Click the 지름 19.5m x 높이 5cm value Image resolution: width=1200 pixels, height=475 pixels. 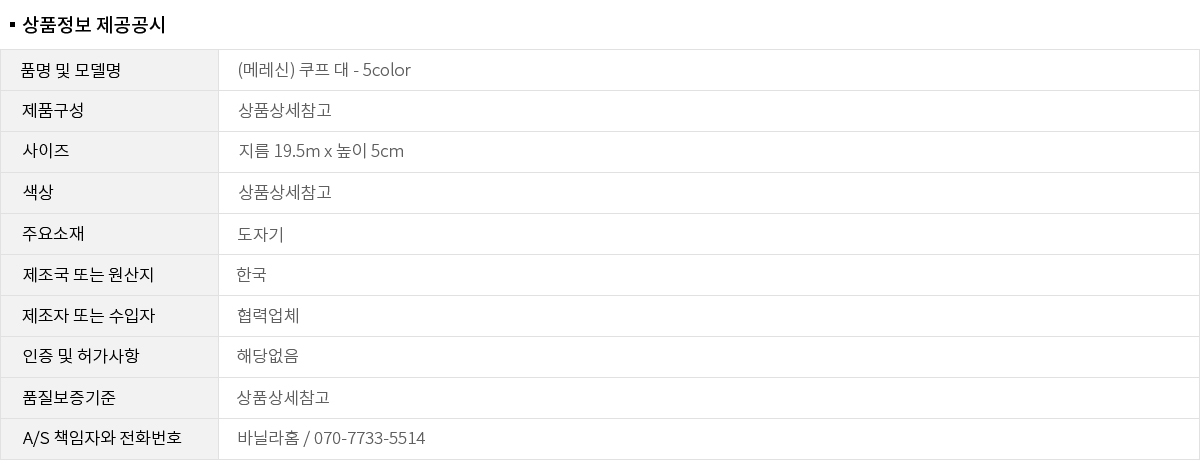click(321, 152)
